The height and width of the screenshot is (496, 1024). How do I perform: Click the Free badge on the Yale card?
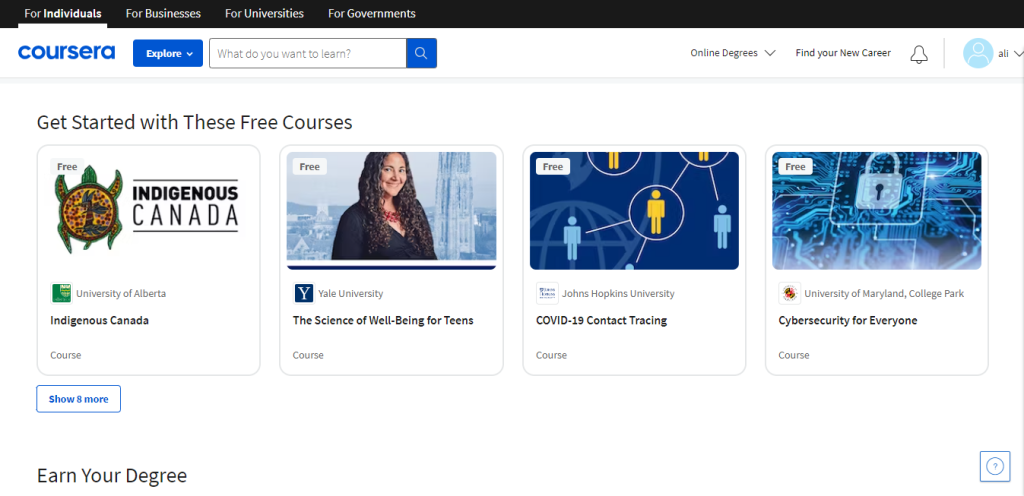tap(310, 166)
